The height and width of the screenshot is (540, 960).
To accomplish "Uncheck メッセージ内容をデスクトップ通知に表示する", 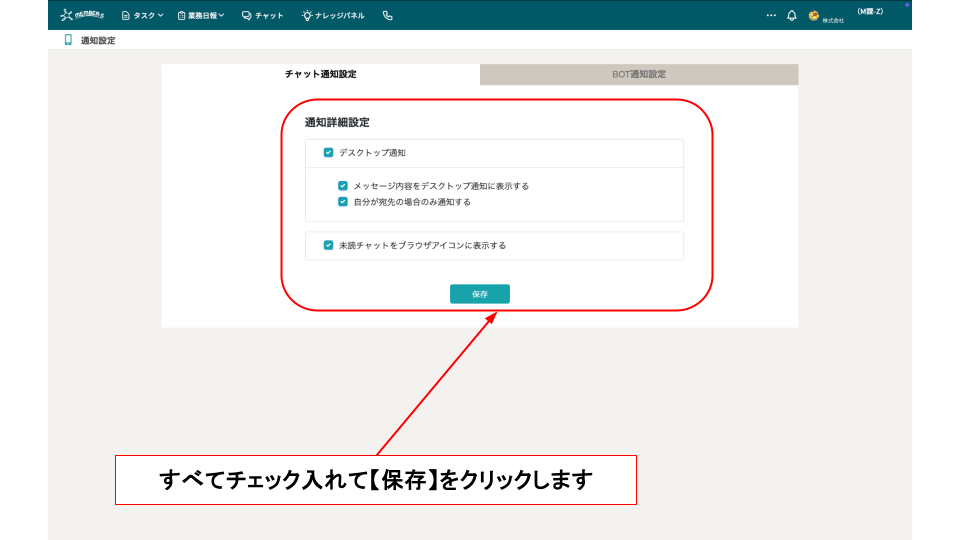I will click(343, 186).
